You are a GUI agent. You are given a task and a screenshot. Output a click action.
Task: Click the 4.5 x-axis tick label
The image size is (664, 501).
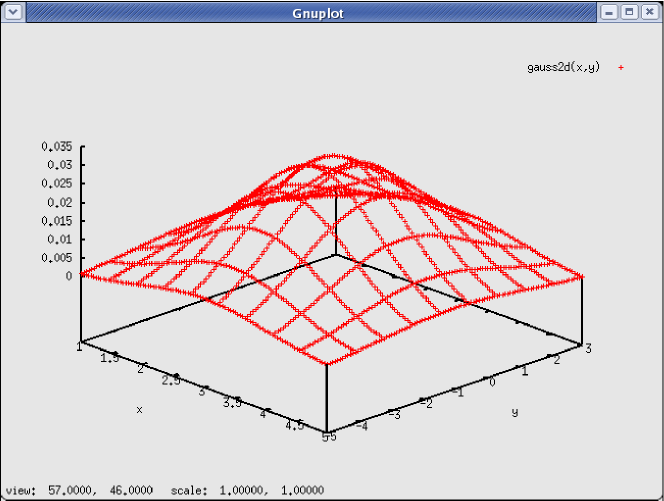pyautogui.click(x=295, y=425)
